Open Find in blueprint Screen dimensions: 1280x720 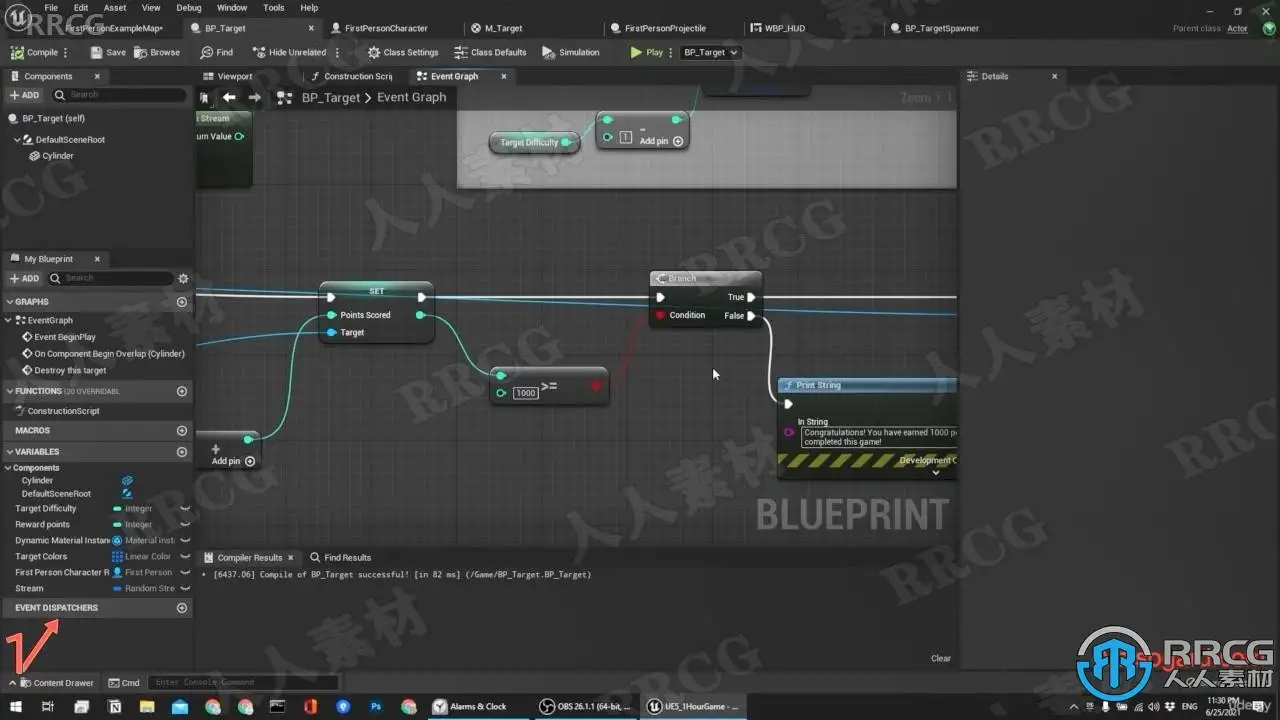point(217,52)
